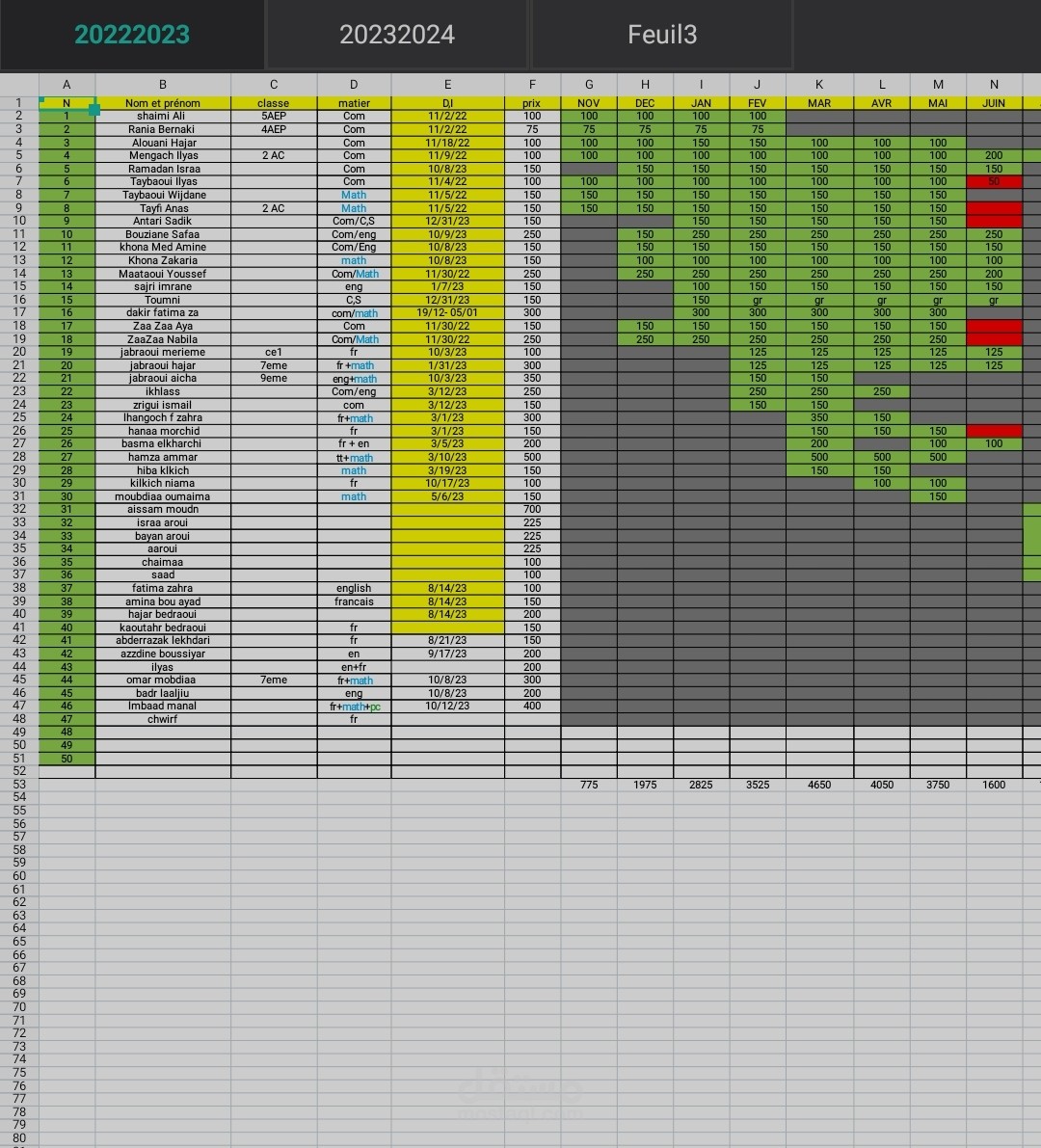Viewport: 1041px width, 1148px height.
Task: Click the '5AEP' classe cell
Action: pyautogui.click(x=274, y=116)
